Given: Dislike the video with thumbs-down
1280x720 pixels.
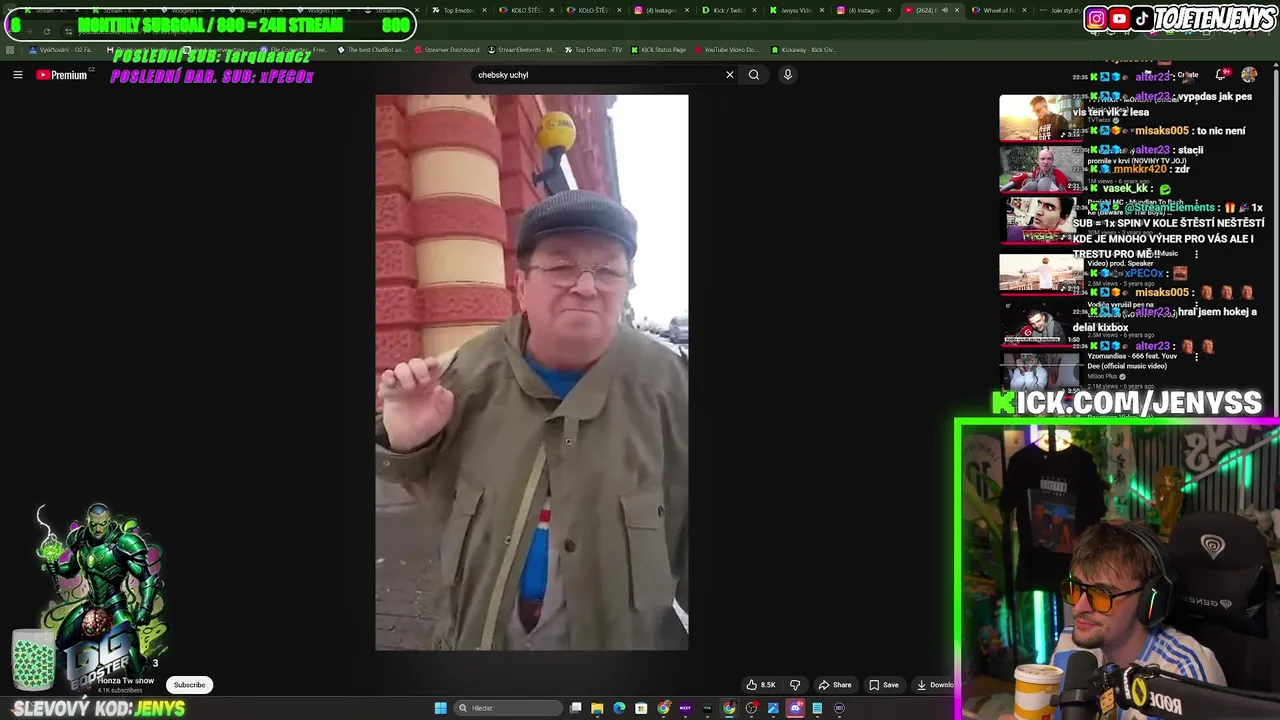Looking at the screenshot, I should (x=795, y=685).
